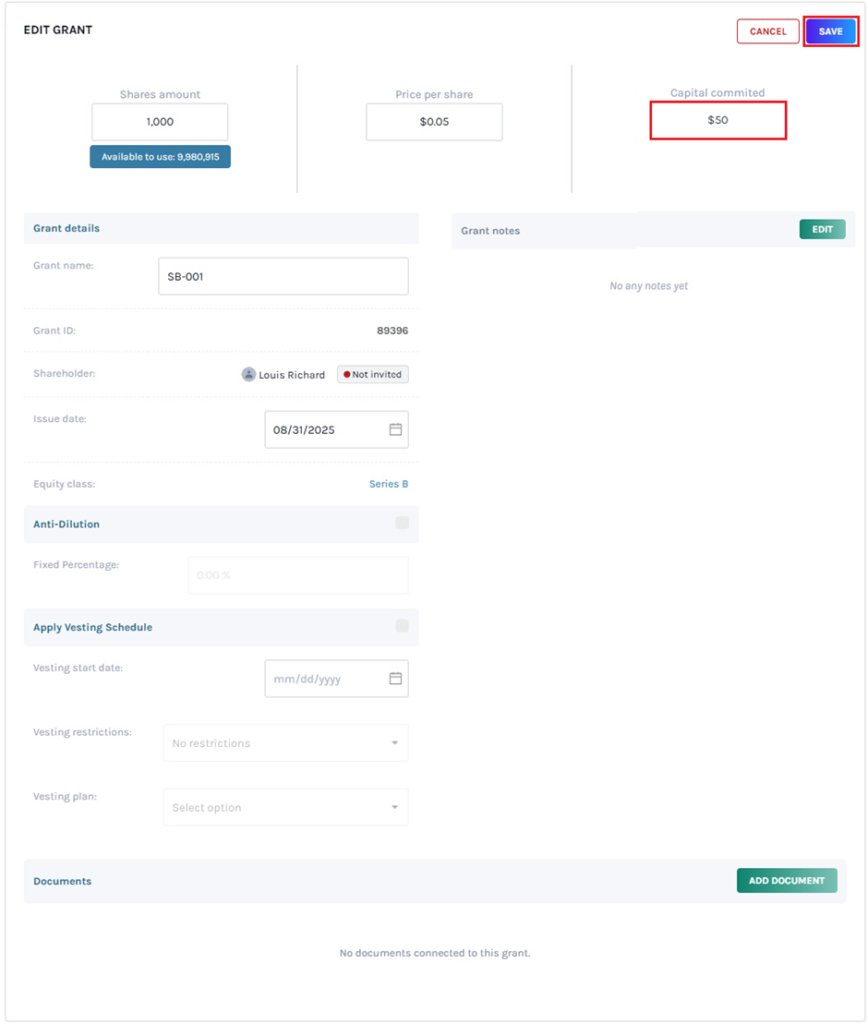Click the Shares amount input field

(160, 122)
